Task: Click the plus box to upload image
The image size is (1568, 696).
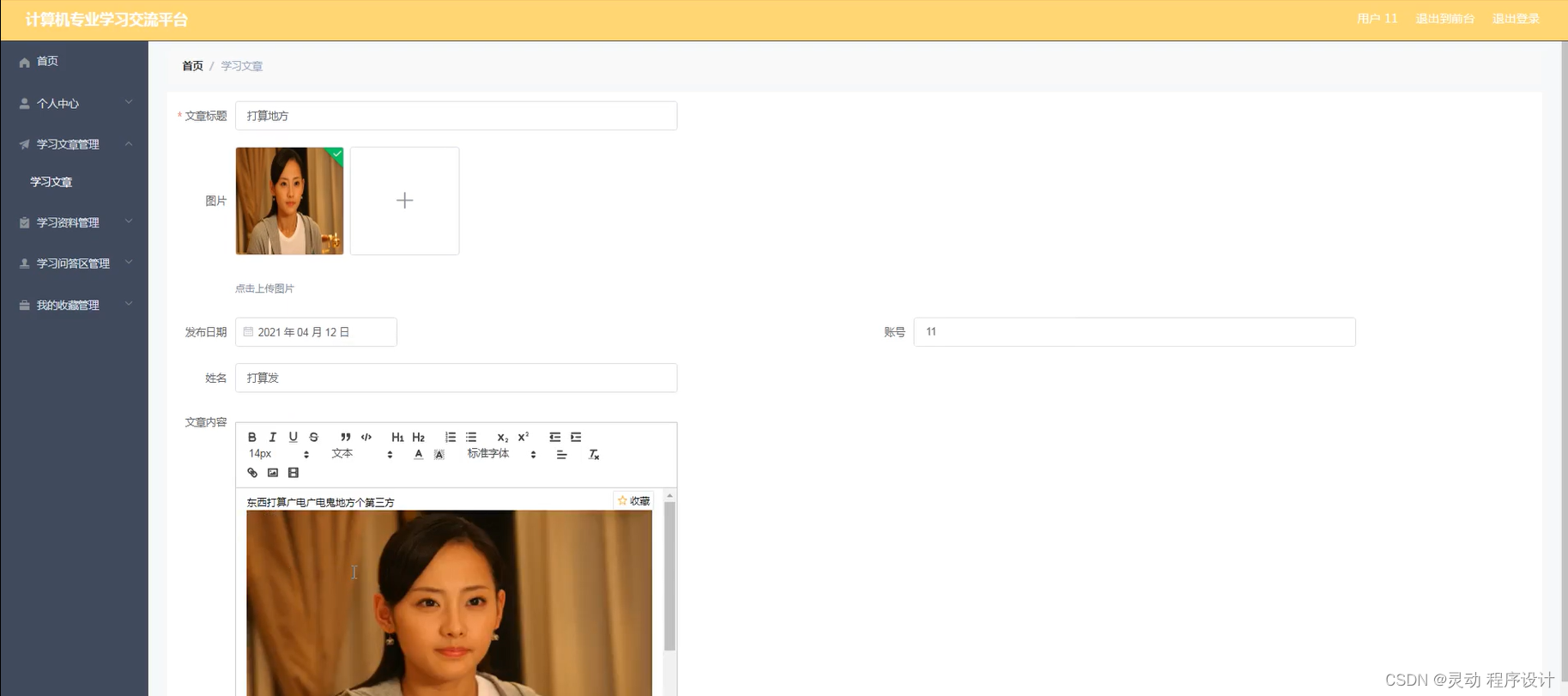Action: [x=404, y=201]
